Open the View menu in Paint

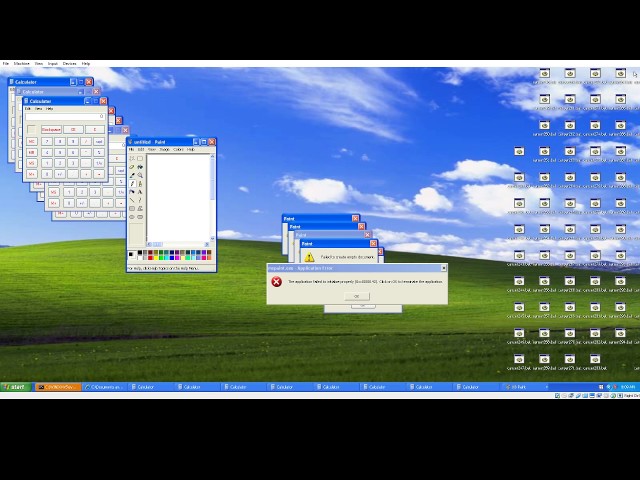152,149
